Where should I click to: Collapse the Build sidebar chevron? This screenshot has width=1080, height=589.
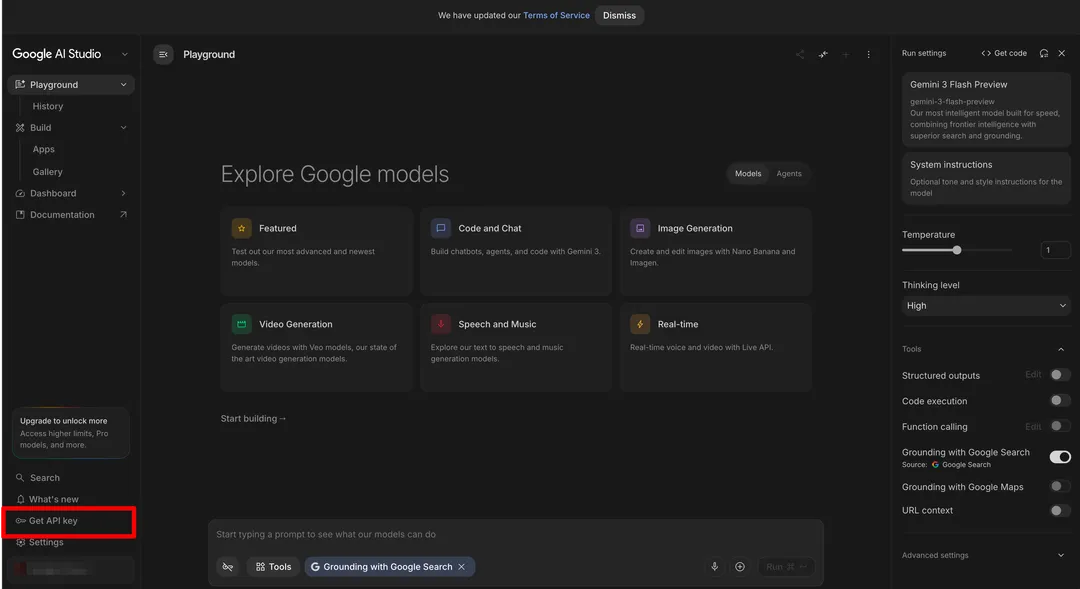pos(123,127)
